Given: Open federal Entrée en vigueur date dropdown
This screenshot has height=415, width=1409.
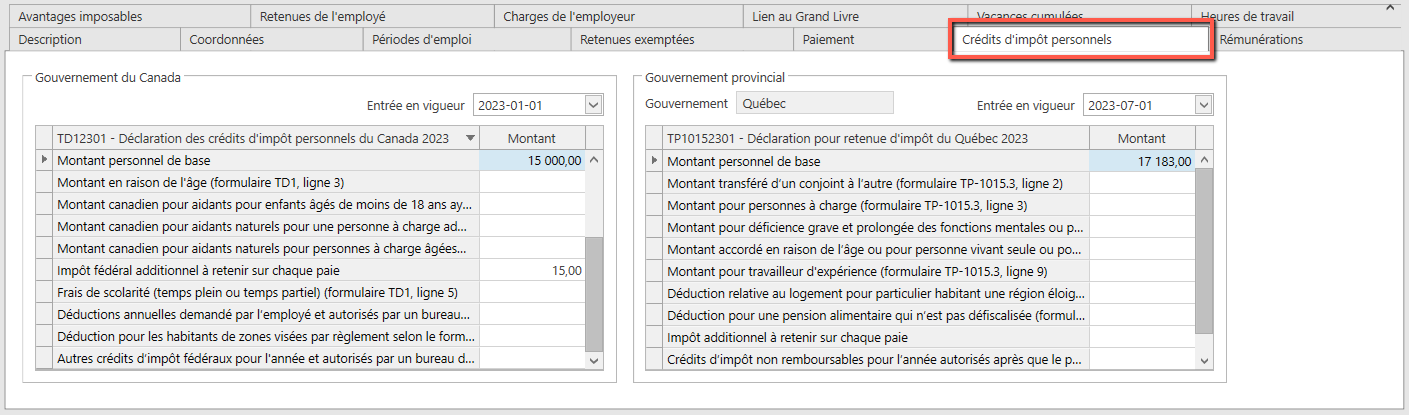Looking at the screenshot, I should point(594,105).
